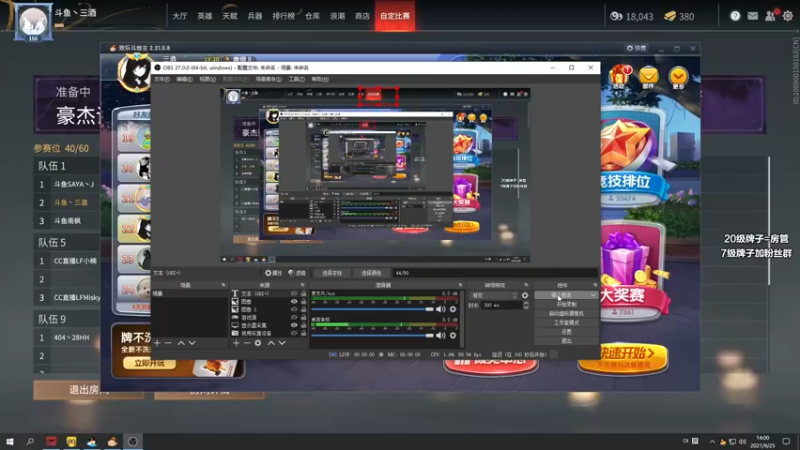Viewport: 800px width, 450px height.
Task: Toggle visibility of 视频采集设备 source
Action: tap(294, 333)
